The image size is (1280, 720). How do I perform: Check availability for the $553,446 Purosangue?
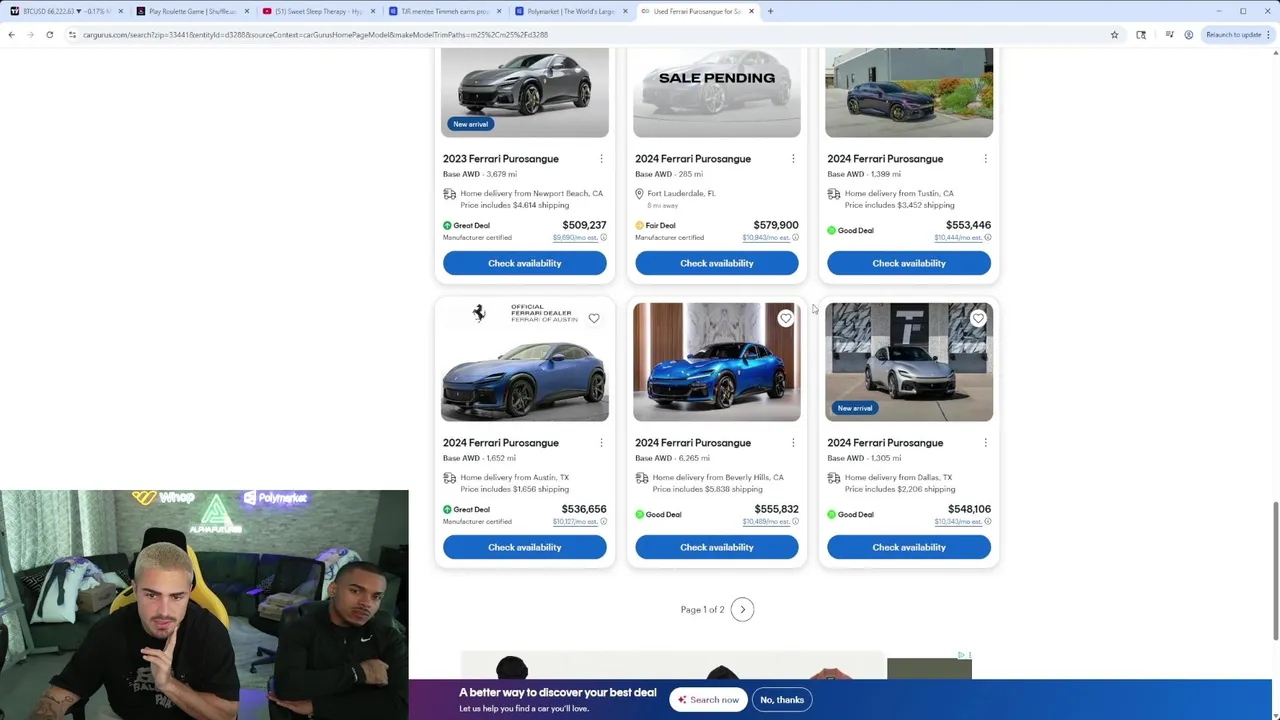tap(909, 263)
